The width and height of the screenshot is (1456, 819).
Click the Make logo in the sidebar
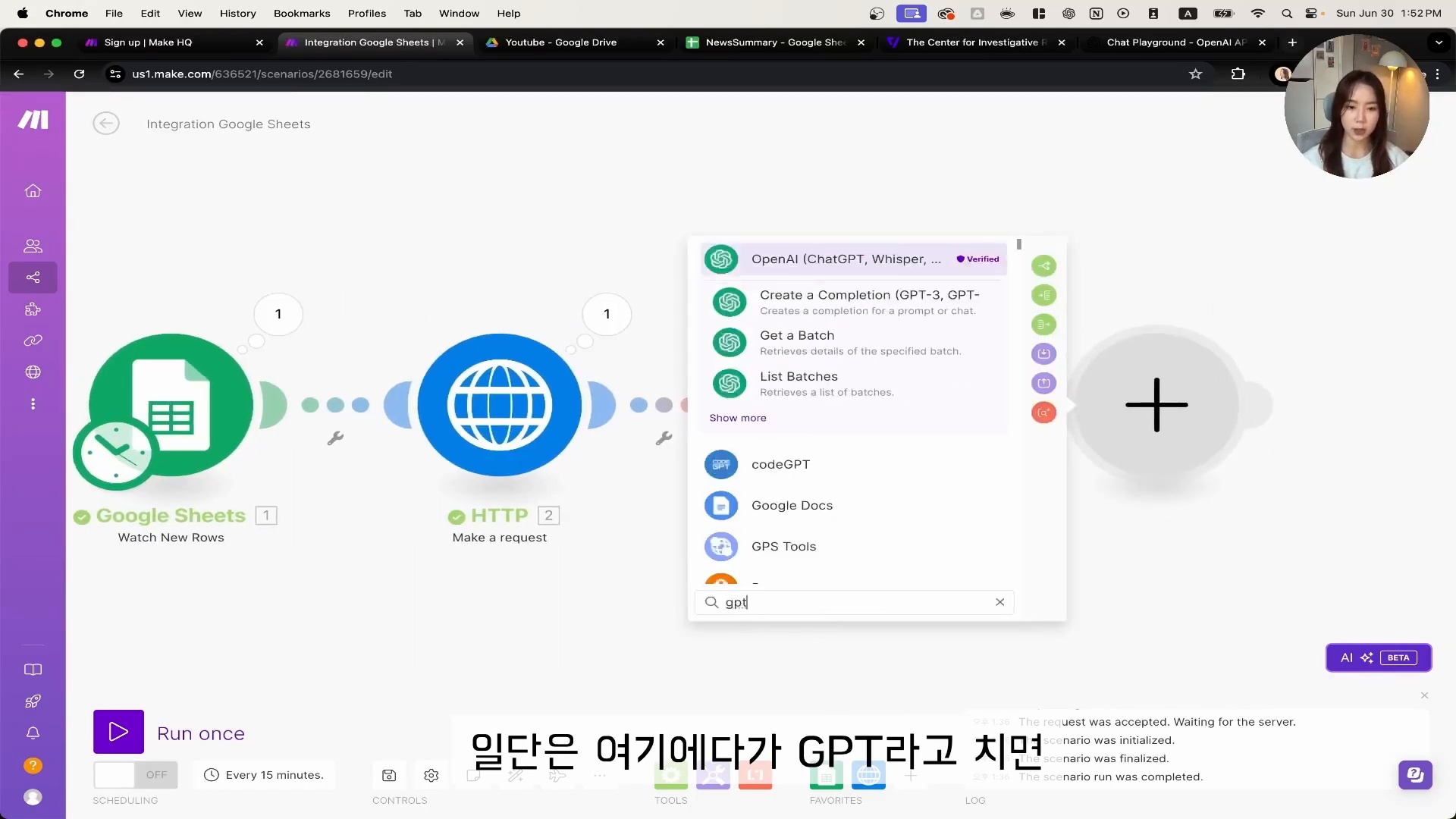[x=33, y=120]
